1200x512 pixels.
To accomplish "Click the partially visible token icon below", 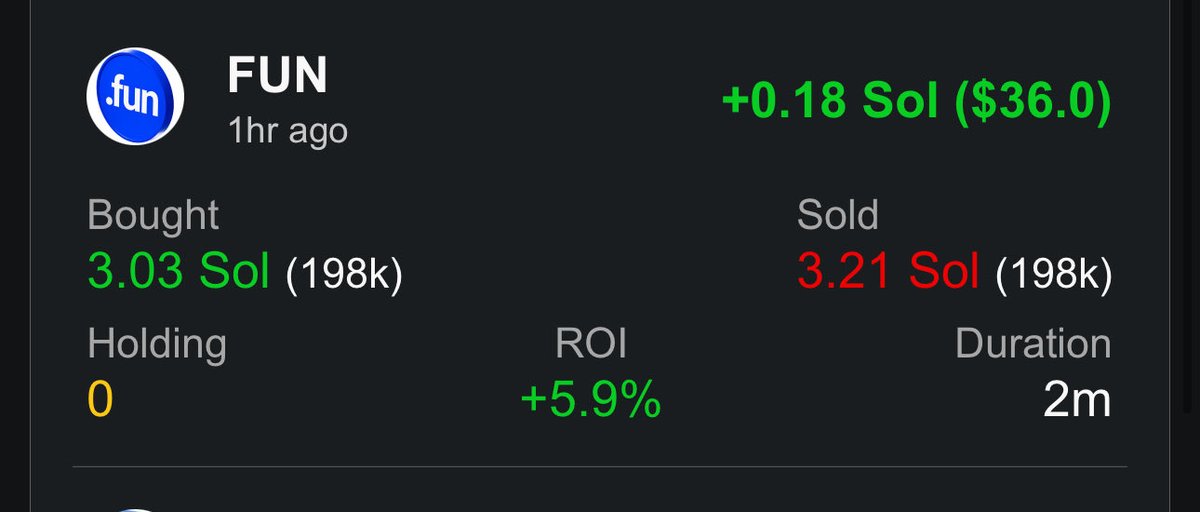I will point(137,508).
